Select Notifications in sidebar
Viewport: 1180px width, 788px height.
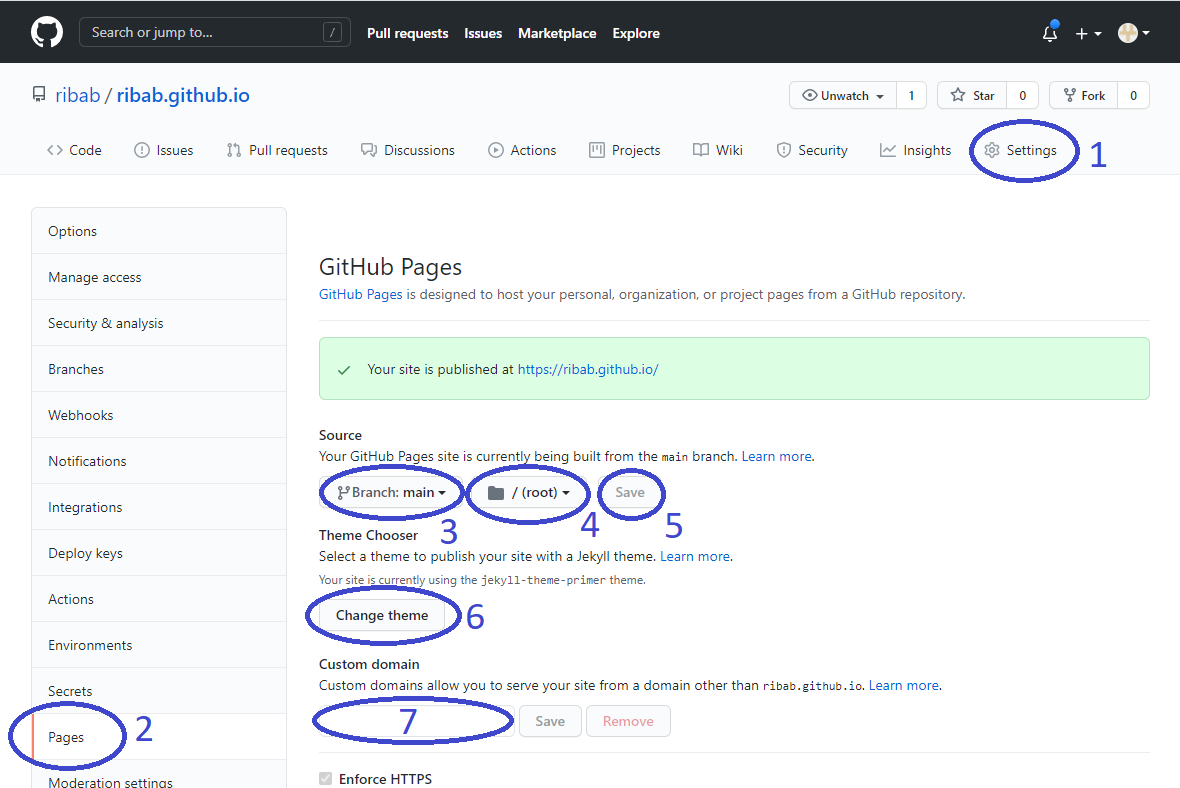point(159,461)
